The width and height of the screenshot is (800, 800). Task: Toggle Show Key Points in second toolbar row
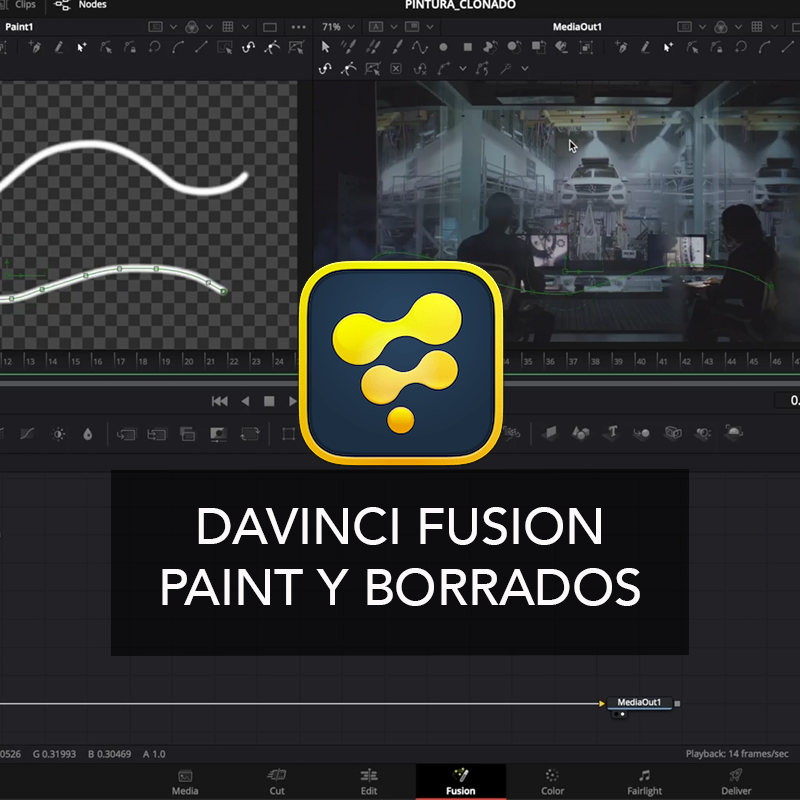click(325, 68)
